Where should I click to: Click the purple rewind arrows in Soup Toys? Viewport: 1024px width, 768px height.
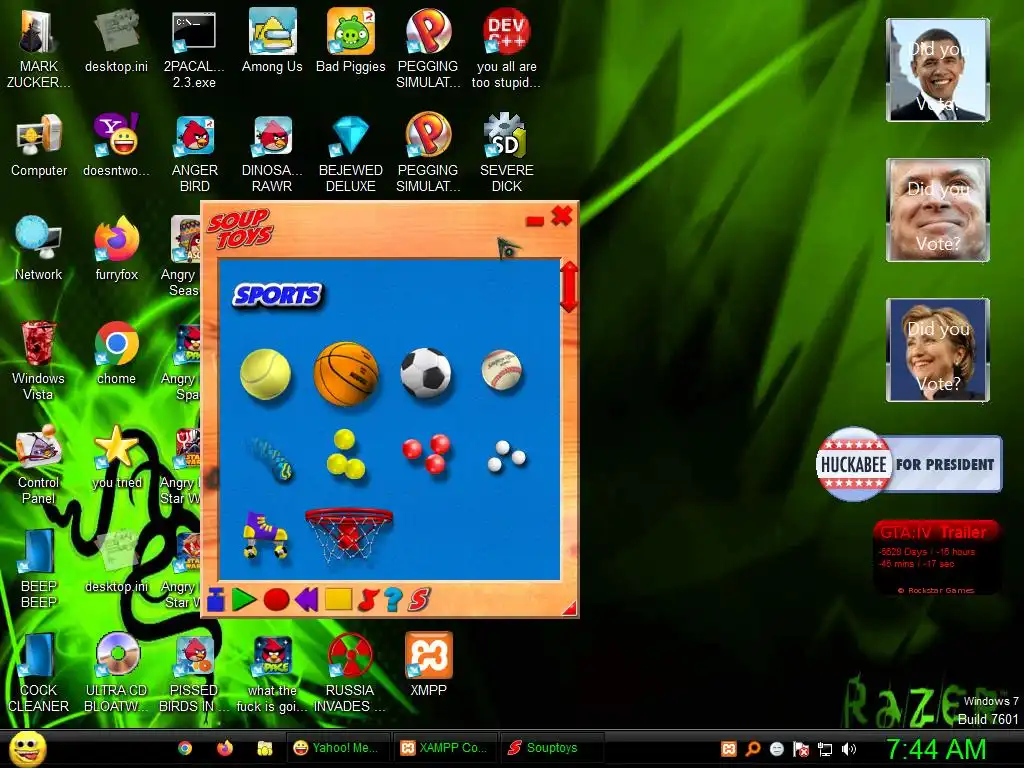306,599
